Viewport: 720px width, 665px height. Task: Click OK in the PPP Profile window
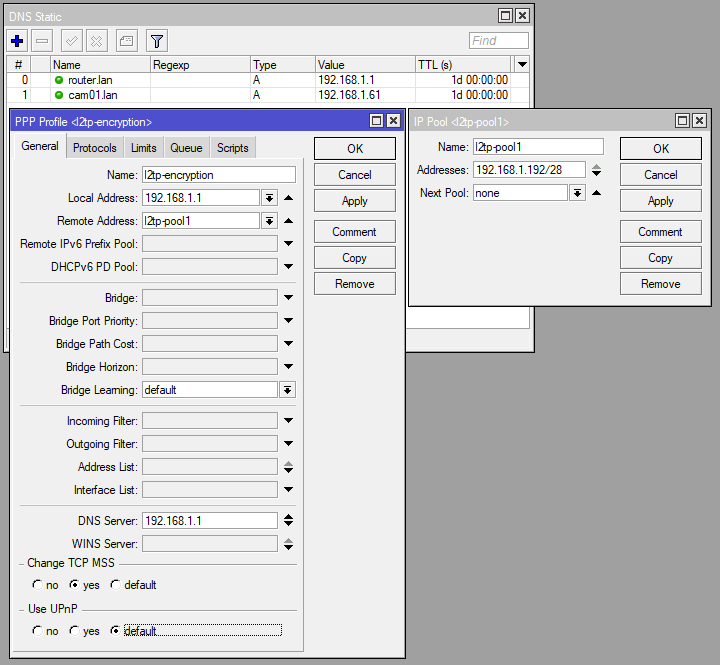point(355,149)
